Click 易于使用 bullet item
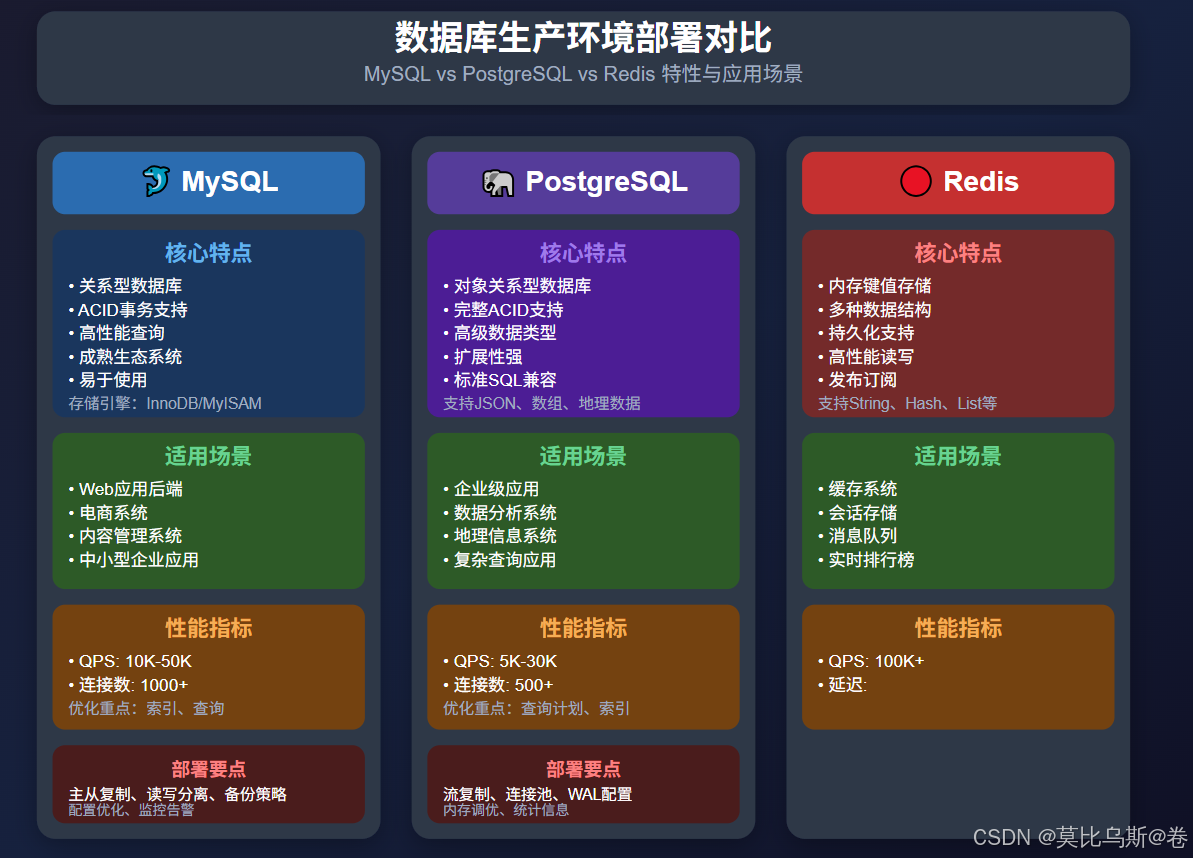This screenshot has height=858, width=1193. click(x=108, y=380)
